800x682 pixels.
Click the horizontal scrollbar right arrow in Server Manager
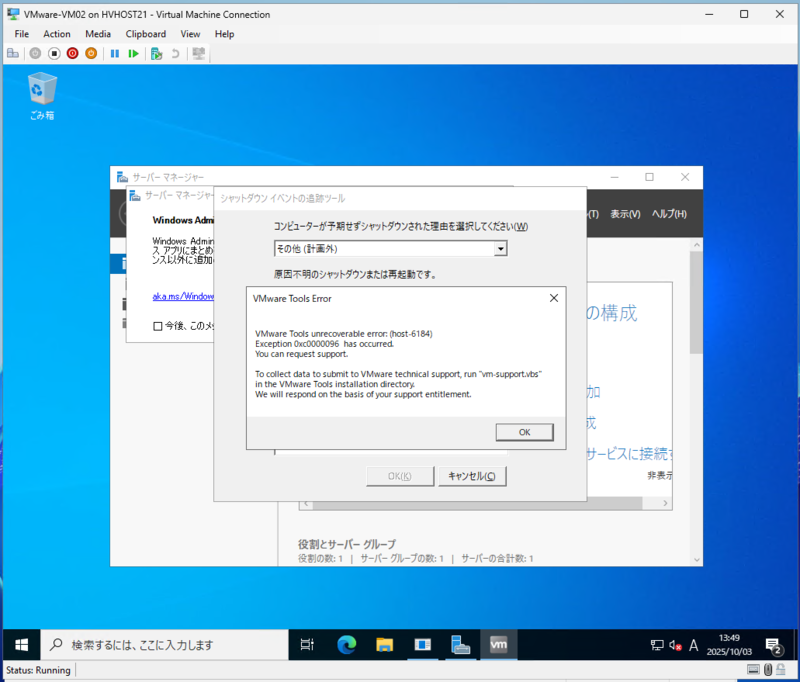665,503
